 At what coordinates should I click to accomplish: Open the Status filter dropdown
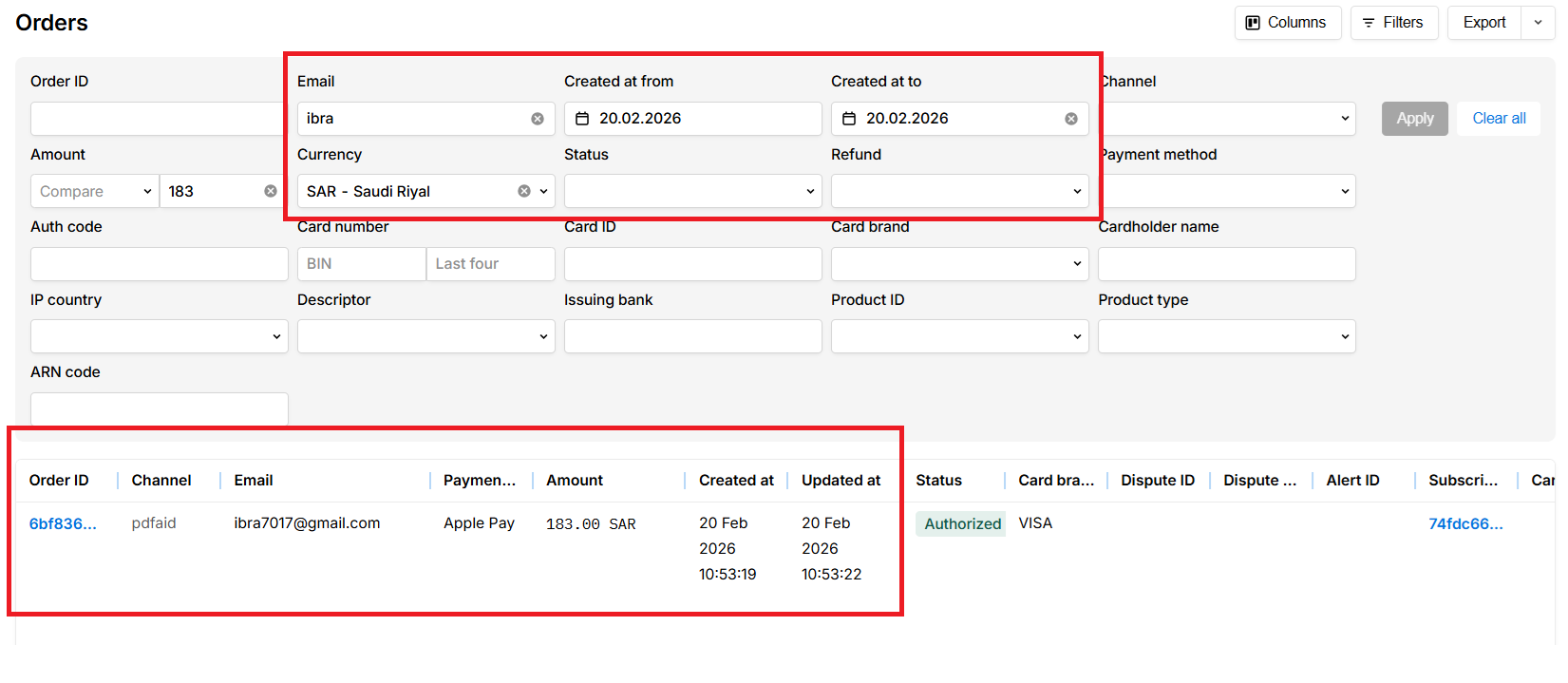coord(692,191)
